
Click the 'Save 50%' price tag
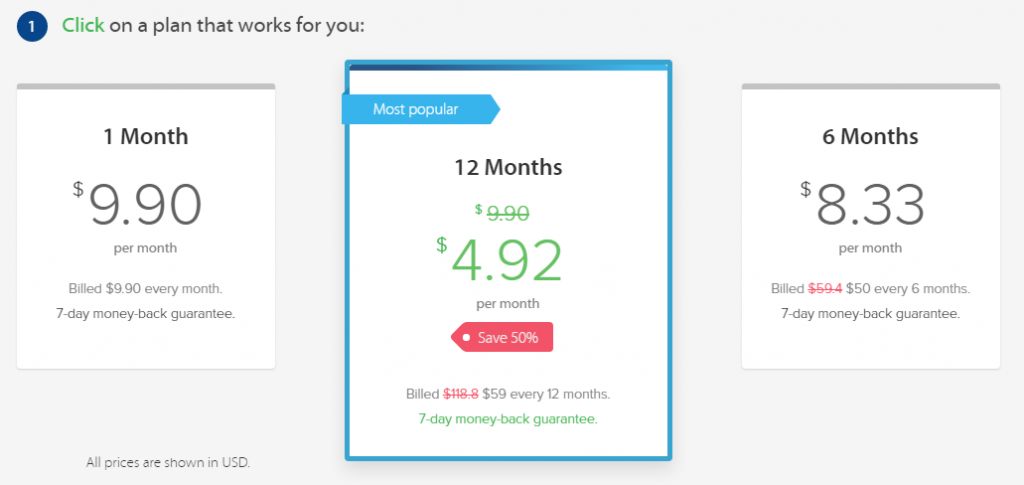tap(502, 337)
